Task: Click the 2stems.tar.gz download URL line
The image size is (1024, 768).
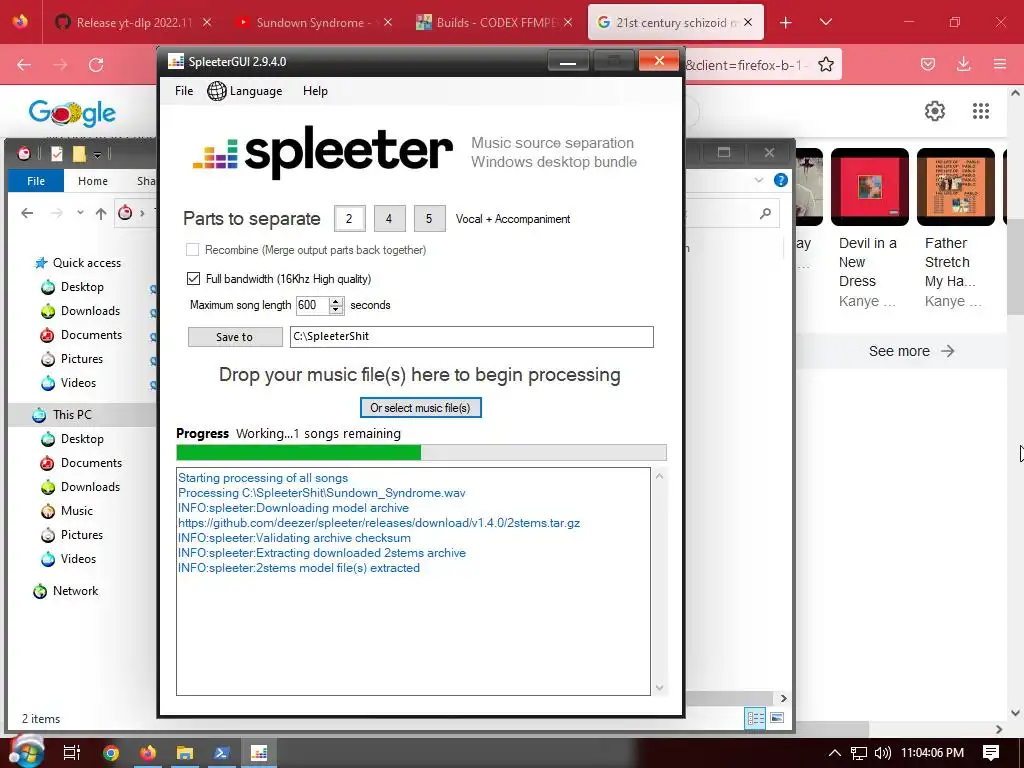Action: pos(379,522)
